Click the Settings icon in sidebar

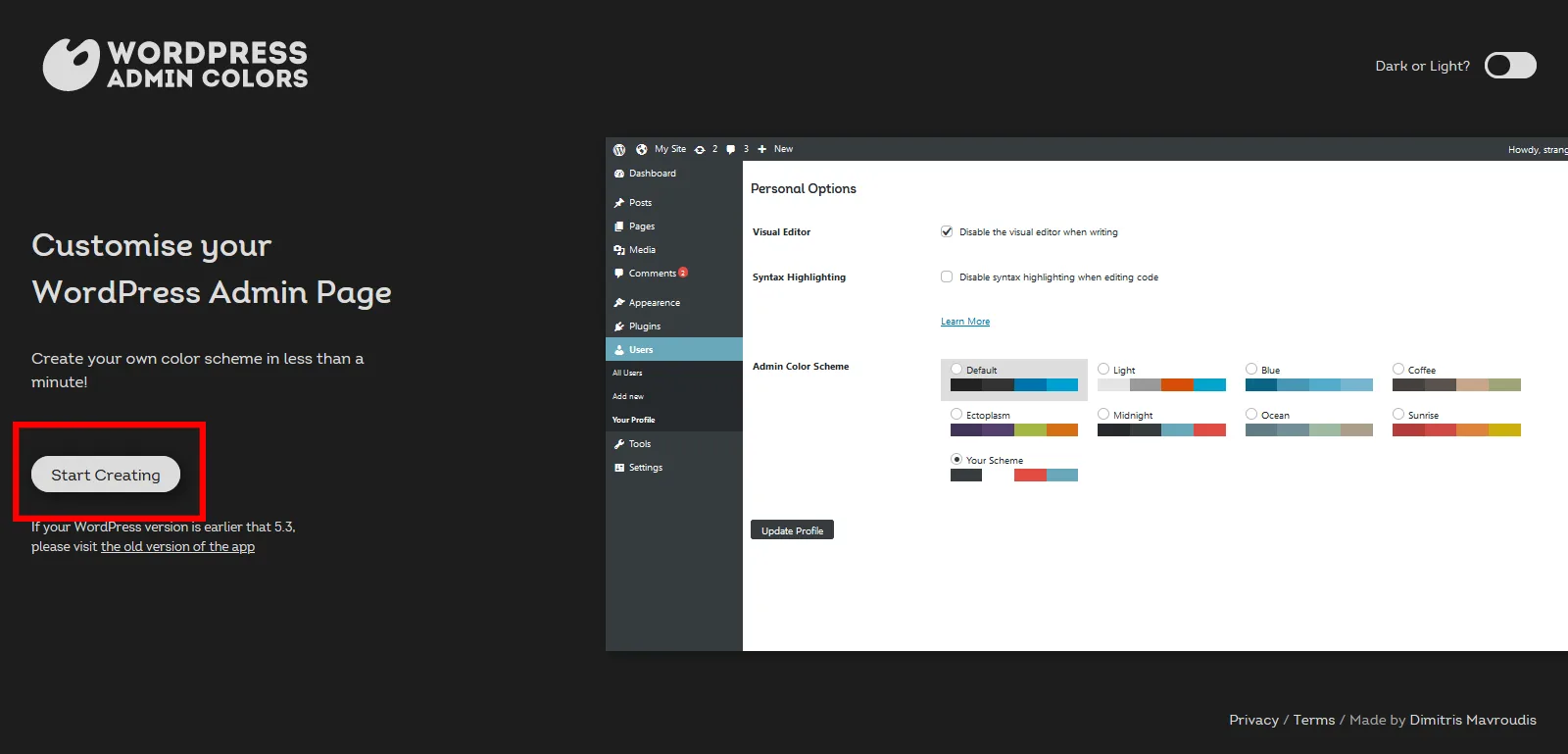coord(619,468)
